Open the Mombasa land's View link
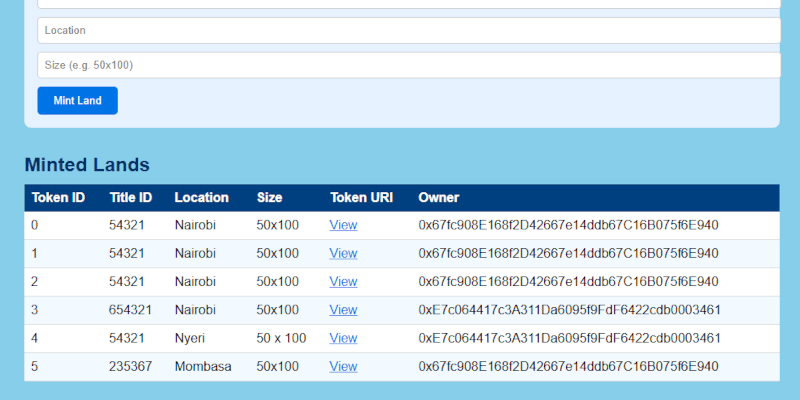The height and width of the screenshot is (400, 800). pyautogui.click(x=343, y=367)
